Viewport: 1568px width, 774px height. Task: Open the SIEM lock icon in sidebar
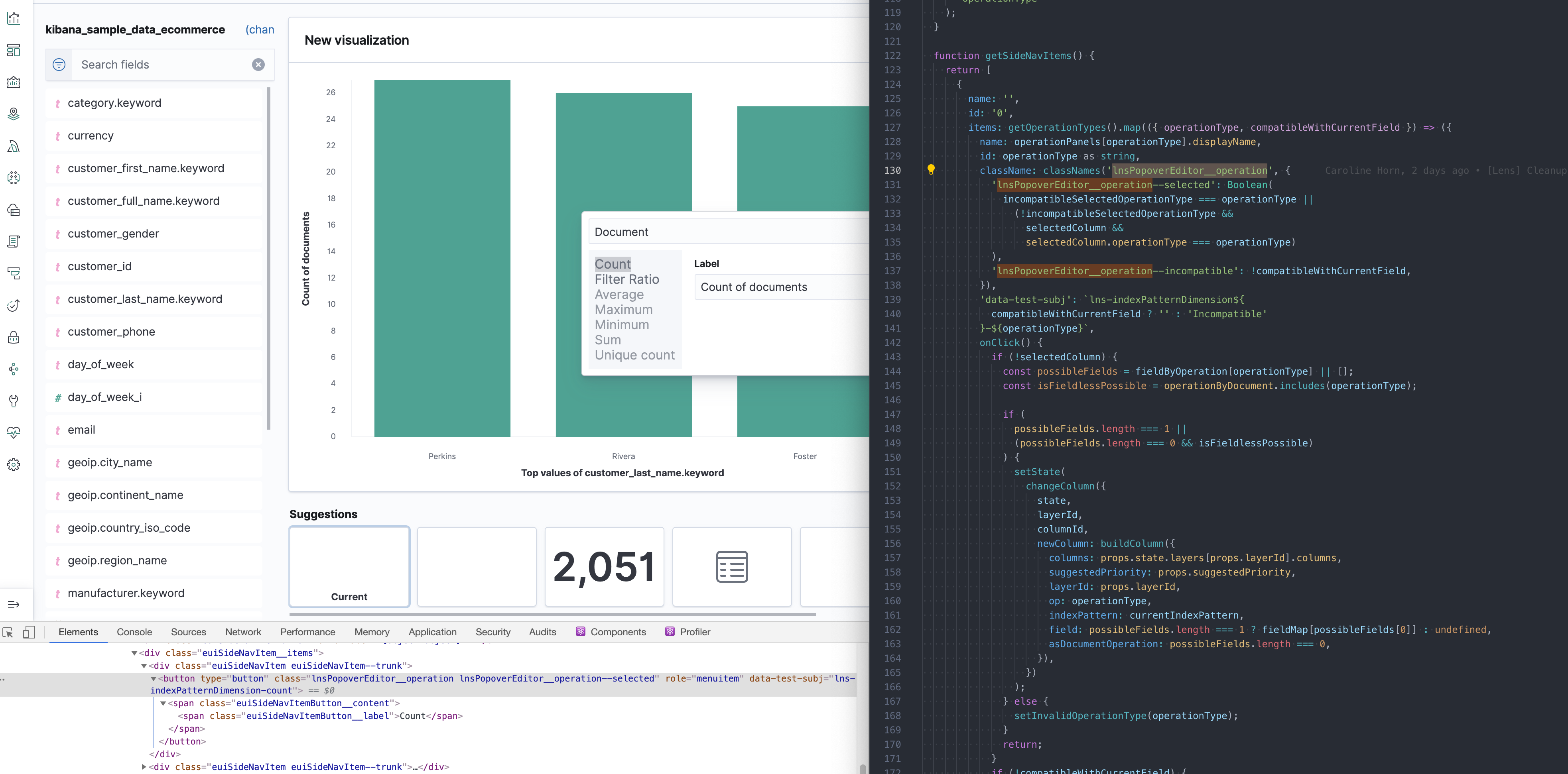pos(14,337)
